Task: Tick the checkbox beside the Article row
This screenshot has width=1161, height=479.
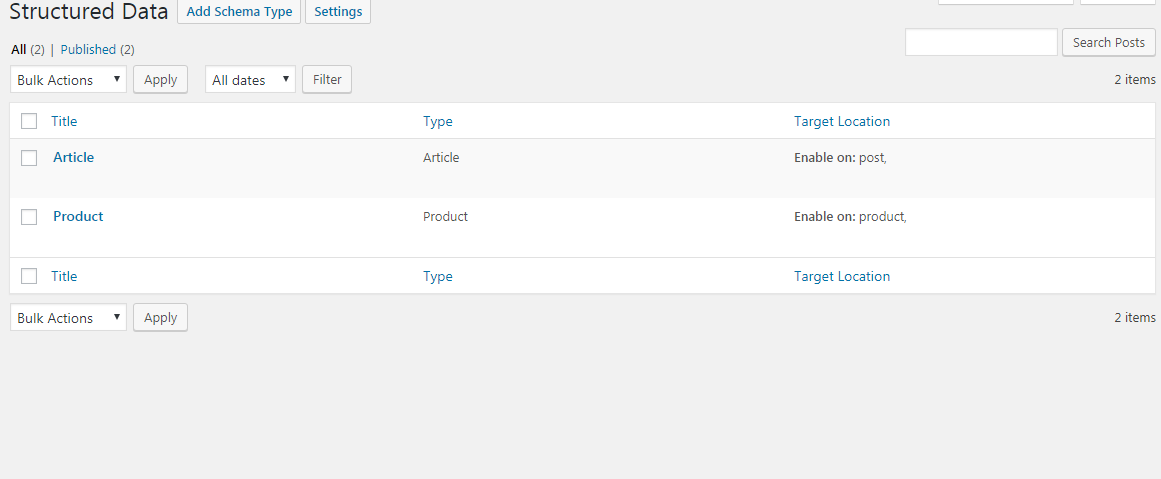Action: click(x=29, y=158)
